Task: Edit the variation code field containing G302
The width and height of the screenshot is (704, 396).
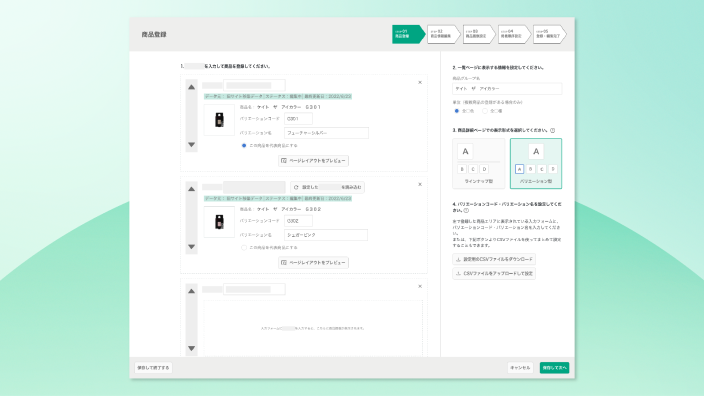Action: click(x=299, y=221)
